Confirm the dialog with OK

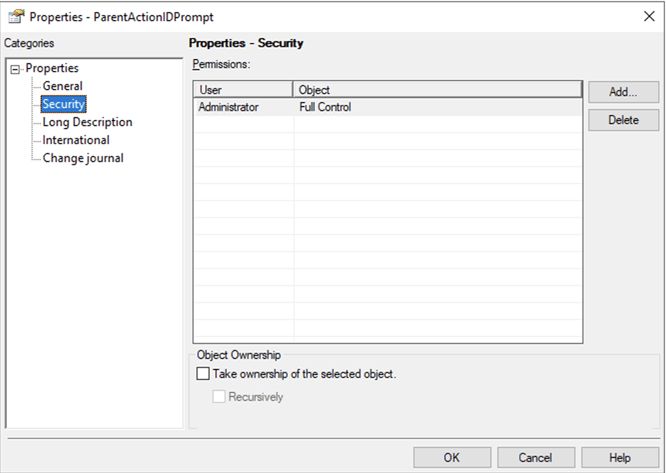pyautogui.click(x=452, y=457)
